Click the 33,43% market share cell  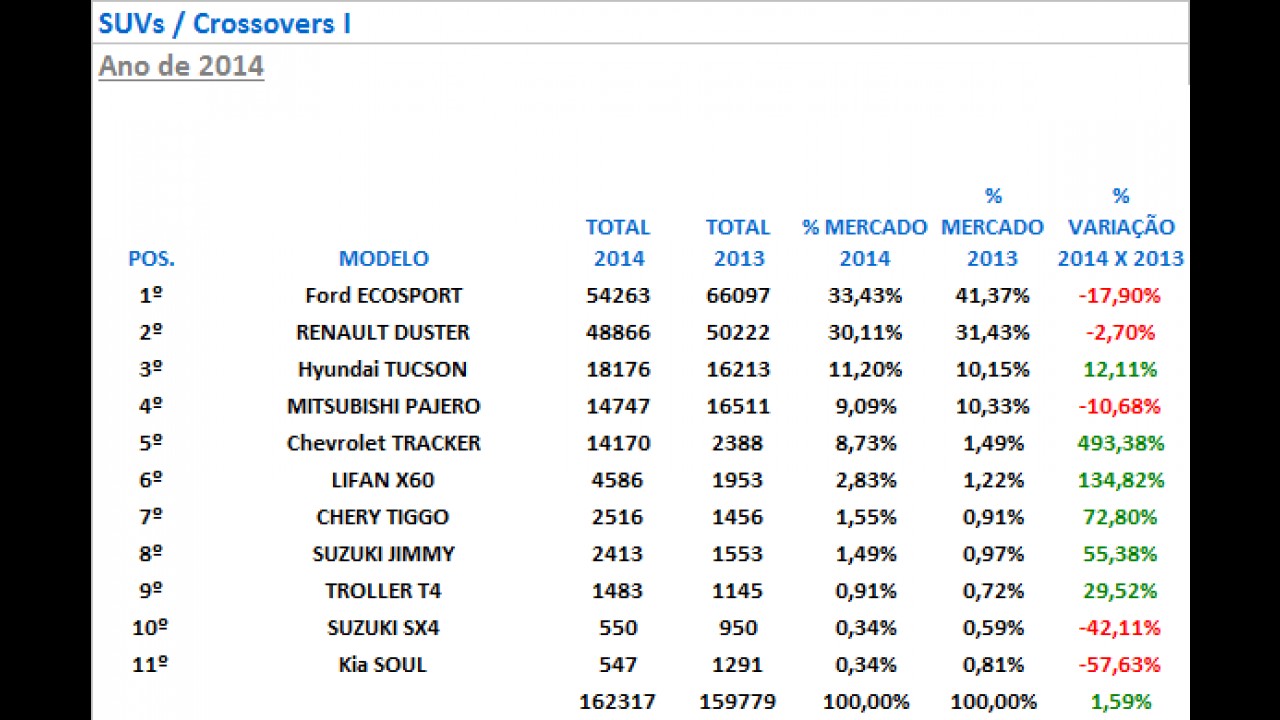point(865,296)
